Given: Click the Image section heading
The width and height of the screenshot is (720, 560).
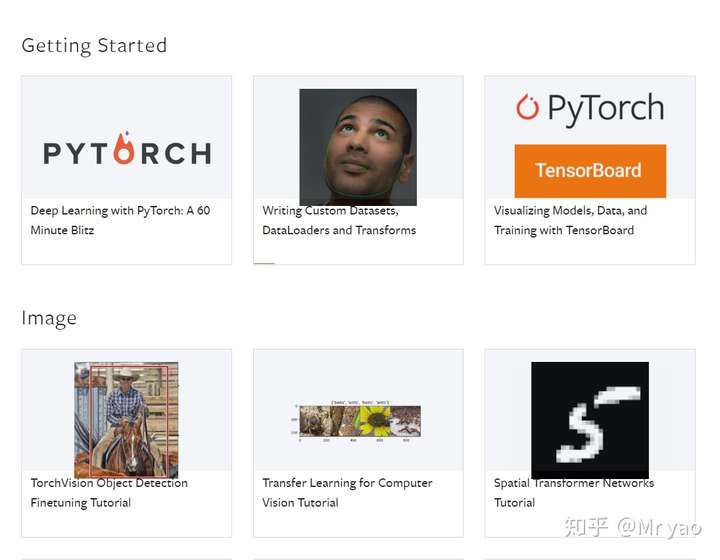Looking at the screenshot, I should (x=49, y=318).
